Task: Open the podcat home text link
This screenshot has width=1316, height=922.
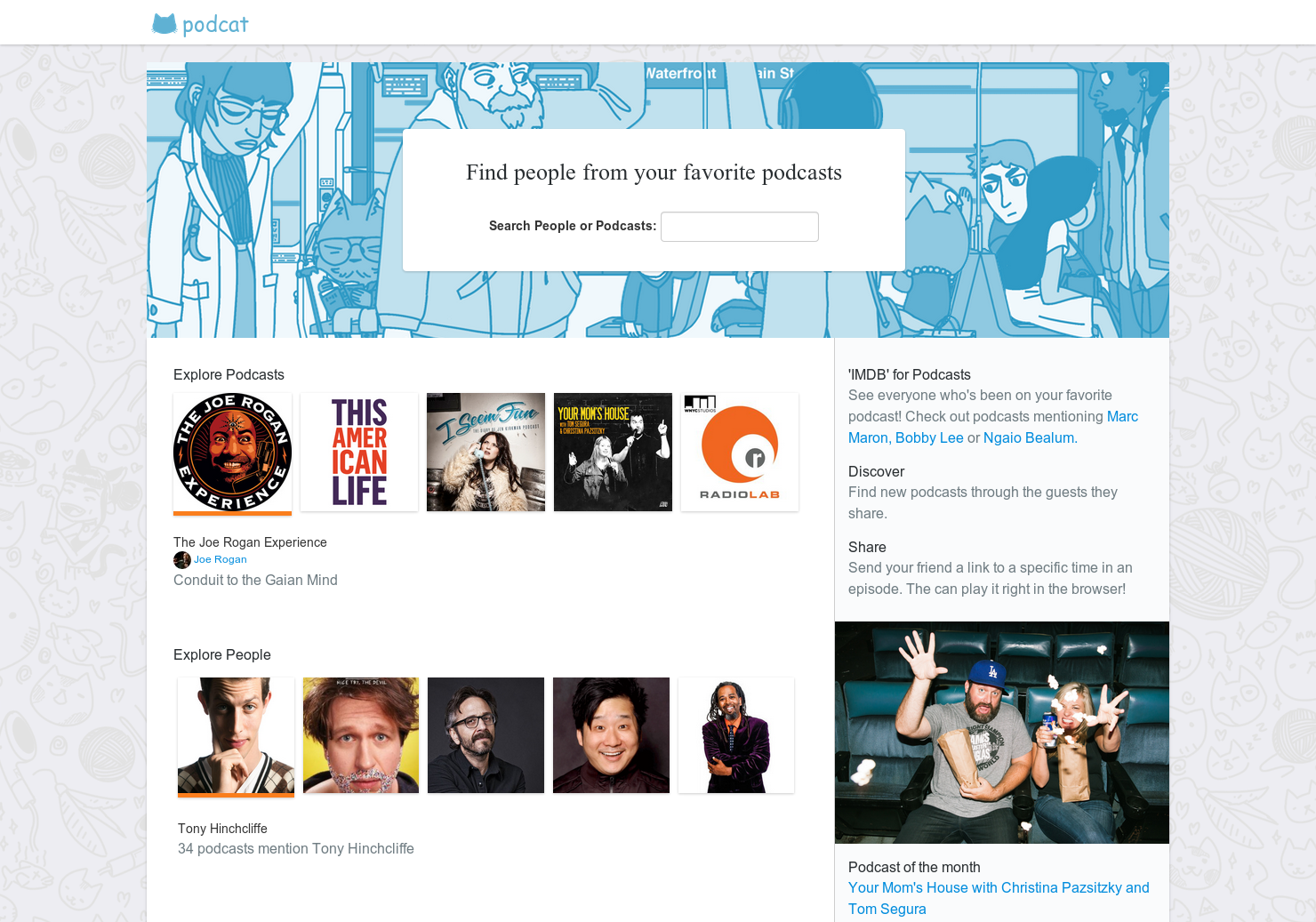Action: pos(215,25)
